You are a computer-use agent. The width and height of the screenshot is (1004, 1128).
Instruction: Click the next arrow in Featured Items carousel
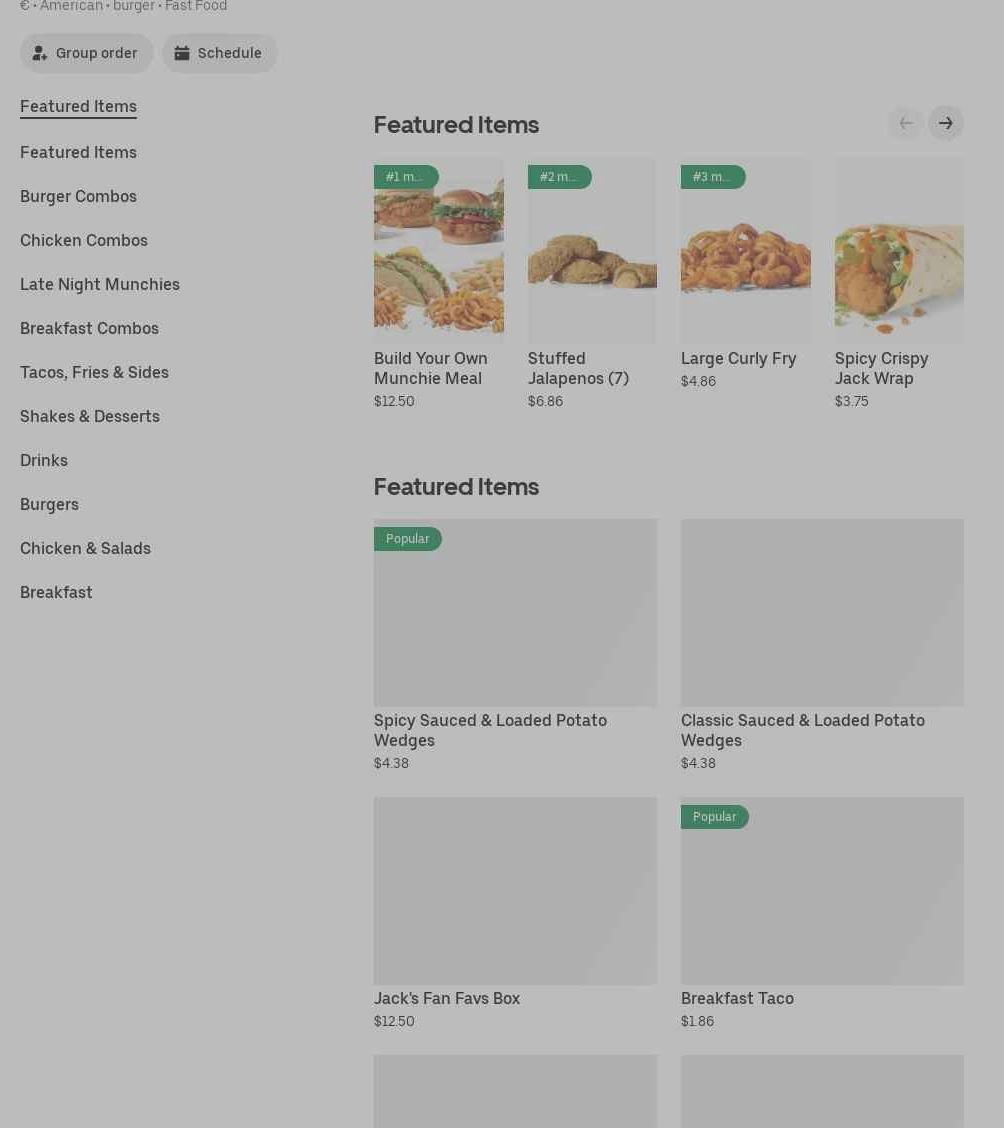[x=945, y=123]
